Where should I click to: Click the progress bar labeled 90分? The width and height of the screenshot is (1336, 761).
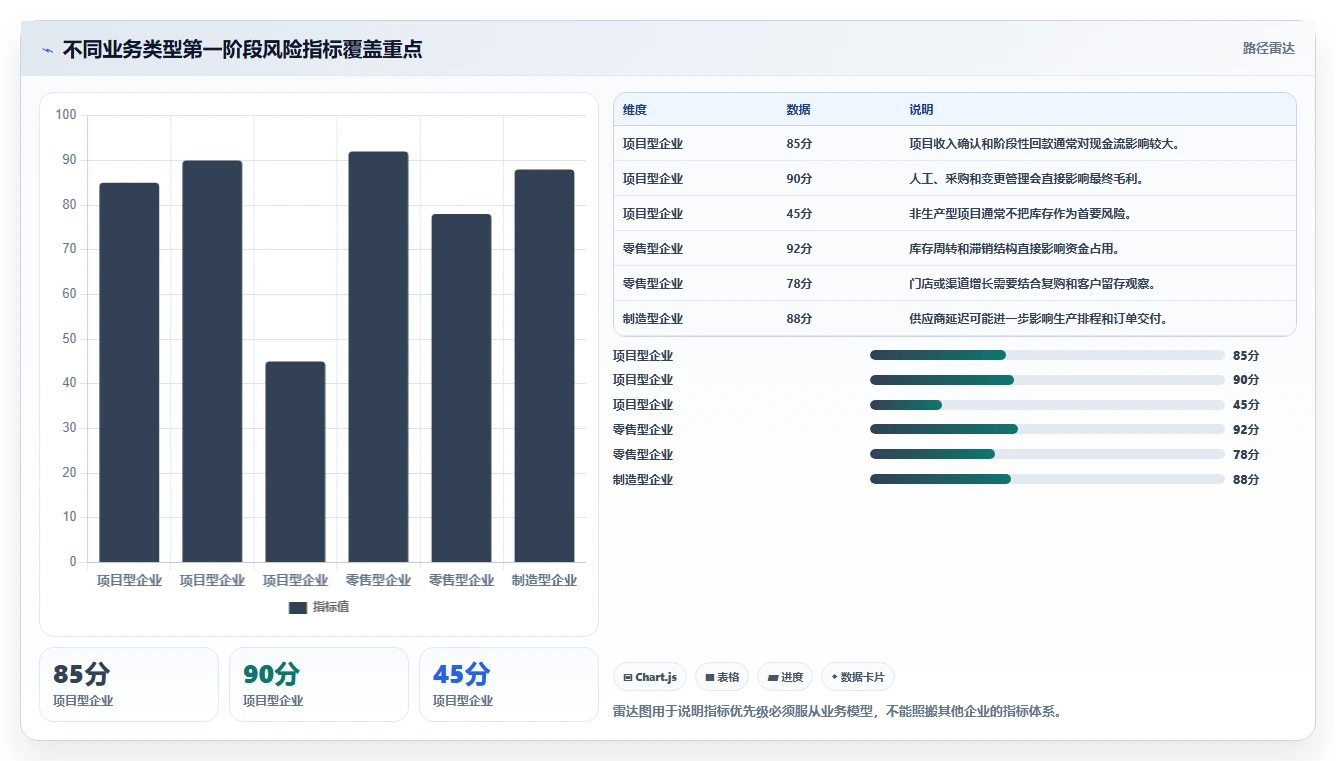(x=1047, y=380)
